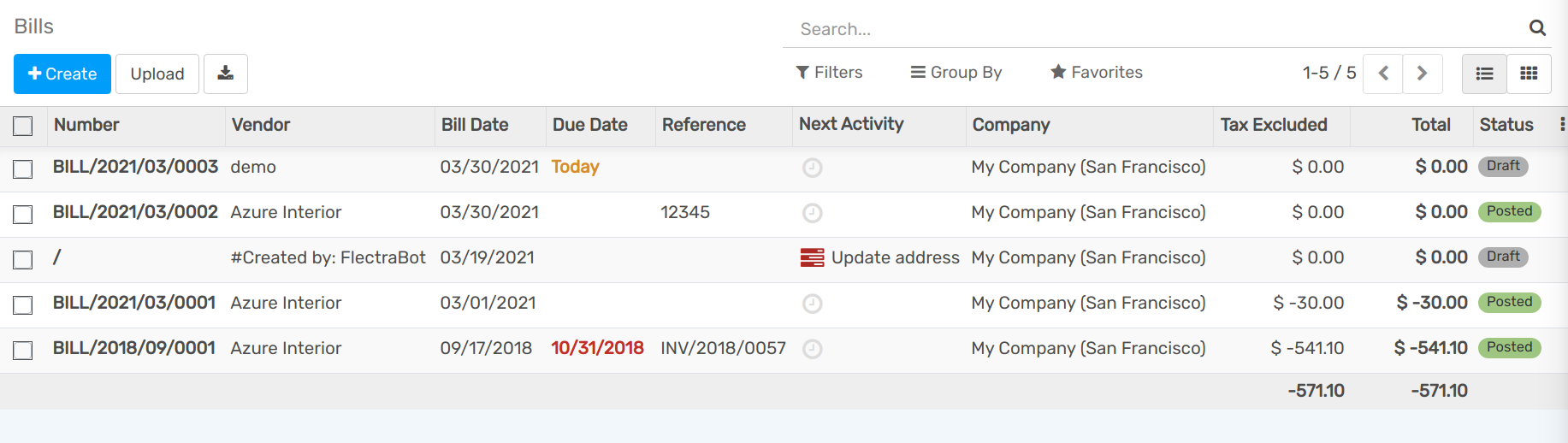
Task: Click the download import icon button
Action: pos(225,74)
